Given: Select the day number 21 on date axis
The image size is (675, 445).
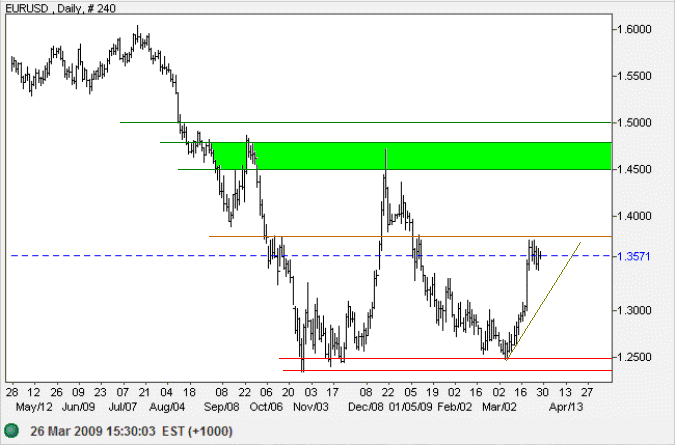Looking at the screenshot, I should [x=145, y=392].
